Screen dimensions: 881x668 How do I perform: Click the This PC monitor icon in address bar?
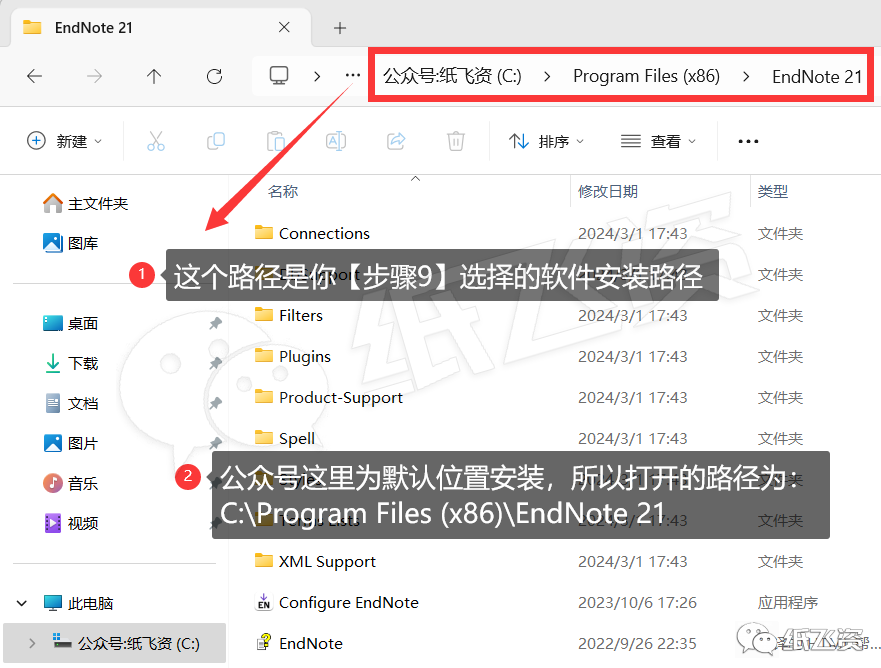(279, 75)
